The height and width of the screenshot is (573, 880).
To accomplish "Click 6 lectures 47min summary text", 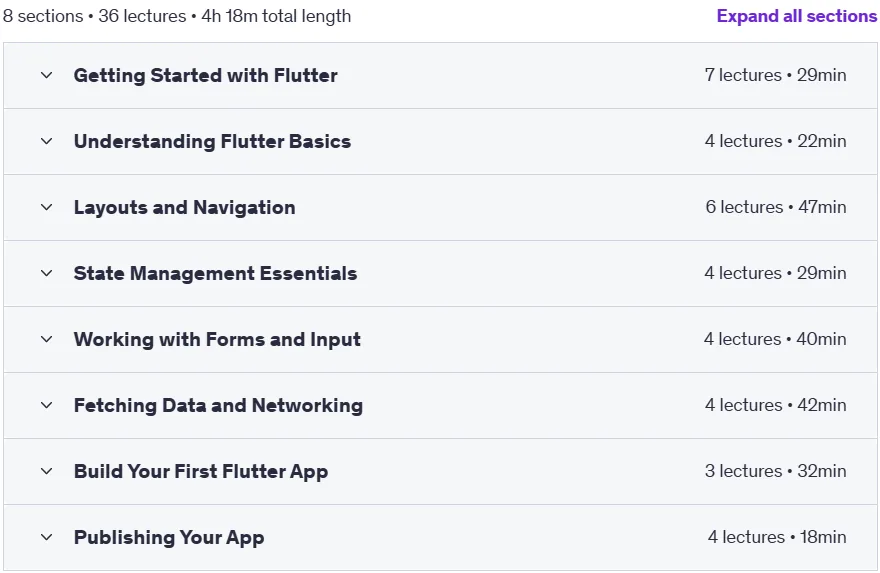I will pyautogui.click(x=776, y=207).
